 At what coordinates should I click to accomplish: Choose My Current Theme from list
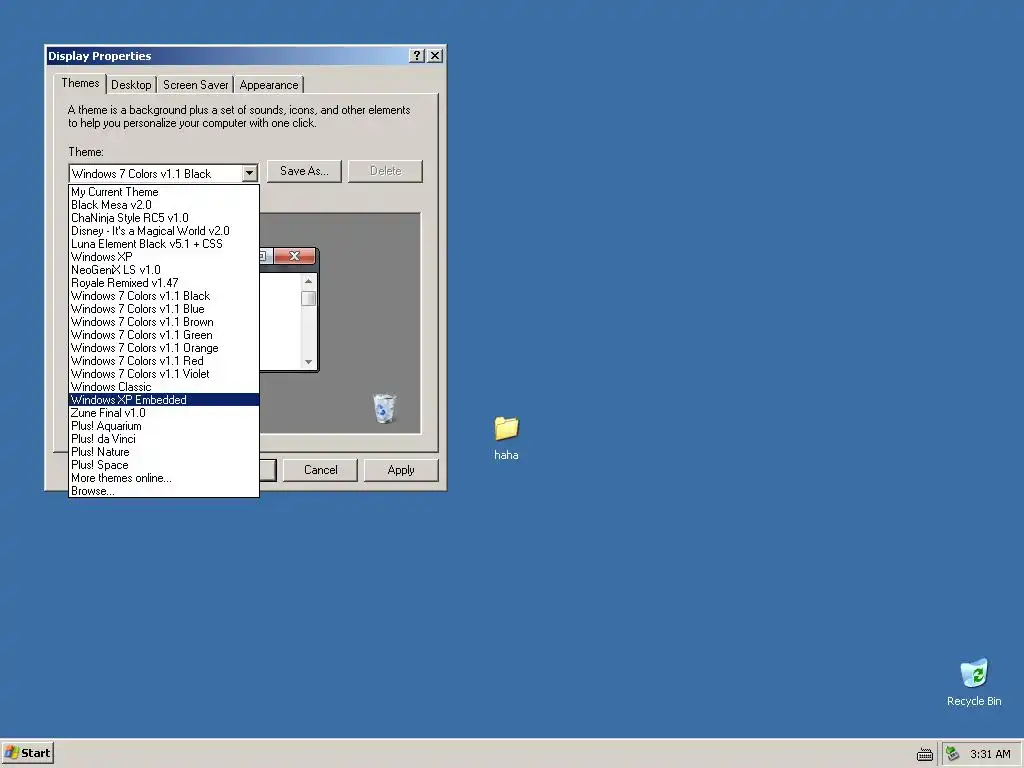pyautogui.click(x=164, y=192)
